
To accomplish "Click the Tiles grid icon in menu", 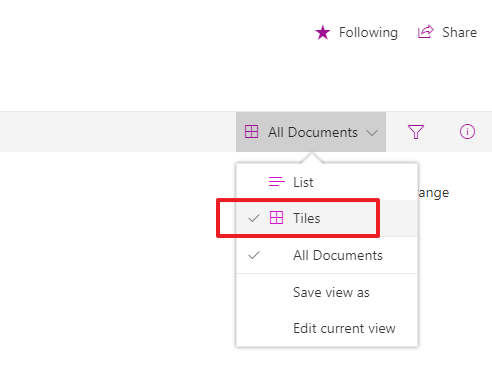I will [276, 218].
